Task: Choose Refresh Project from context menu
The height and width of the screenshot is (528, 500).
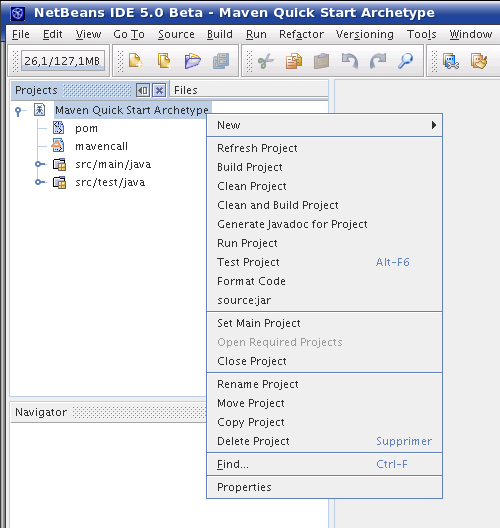Action: point(324,148)
